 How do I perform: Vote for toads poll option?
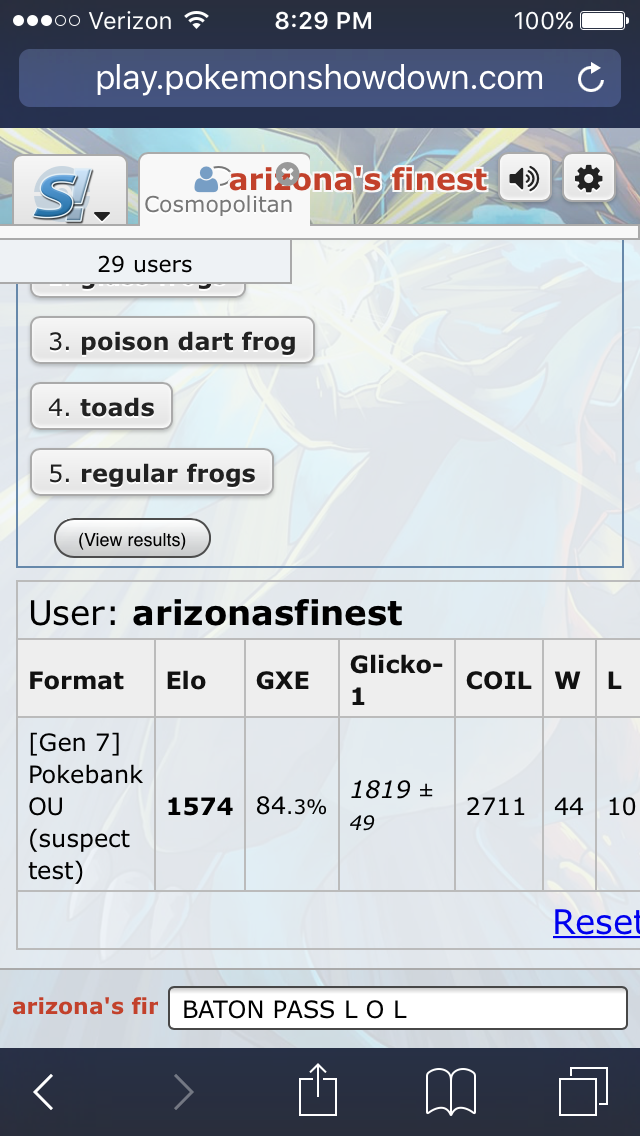coord(101,408)
